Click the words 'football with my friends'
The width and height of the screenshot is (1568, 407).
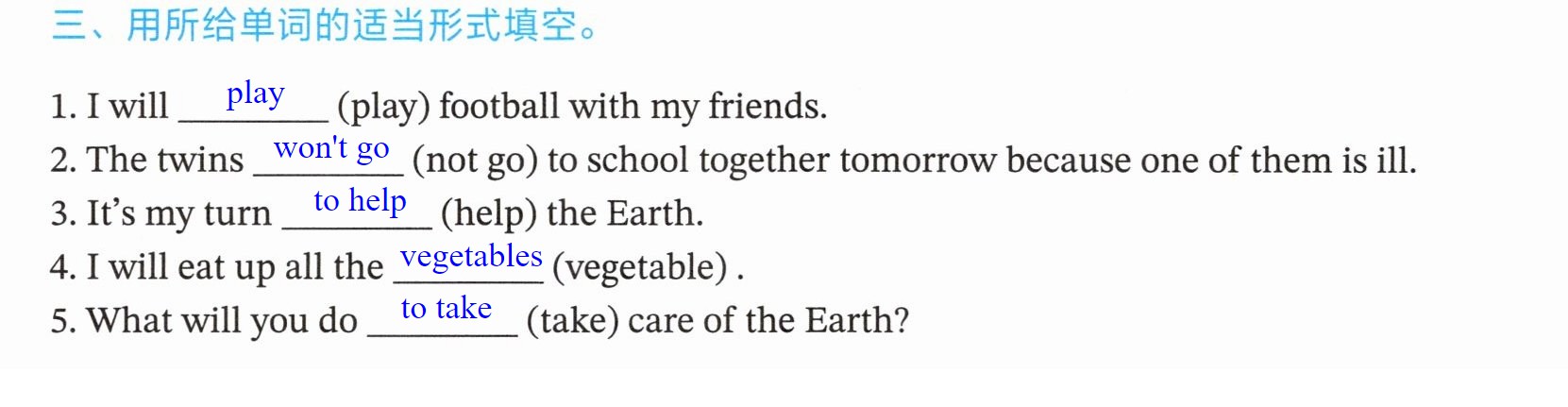point(633,107)
